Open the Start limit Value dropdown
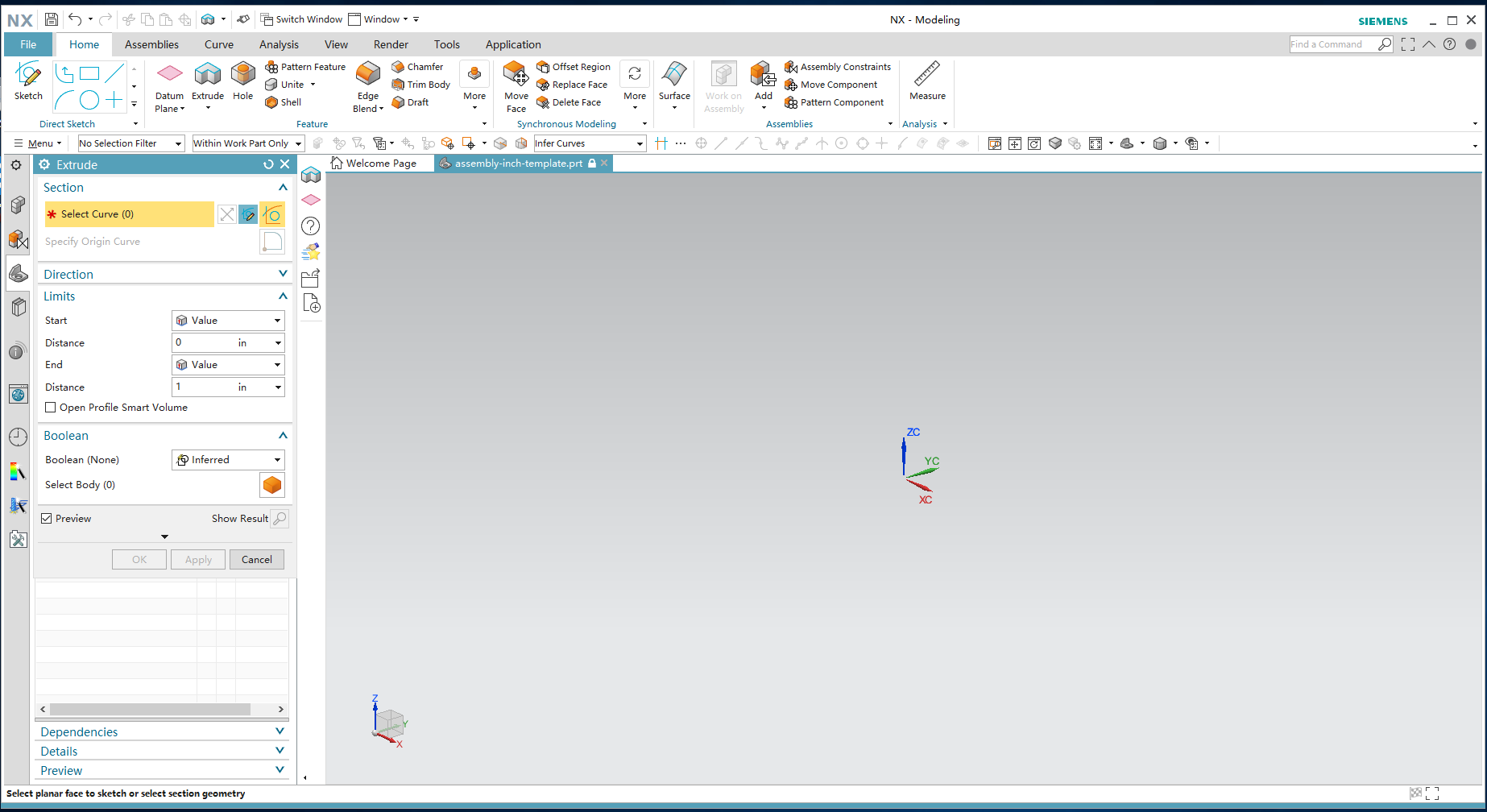 point(228,321)
